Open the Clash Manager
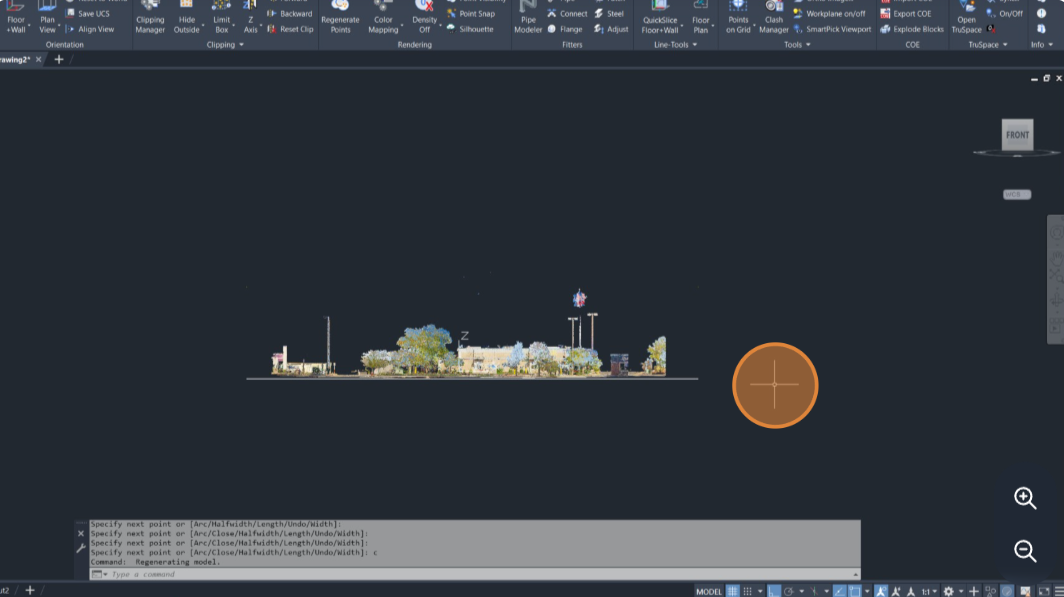The width and height of the screenshot is (1064, 597). coord(773,18)
